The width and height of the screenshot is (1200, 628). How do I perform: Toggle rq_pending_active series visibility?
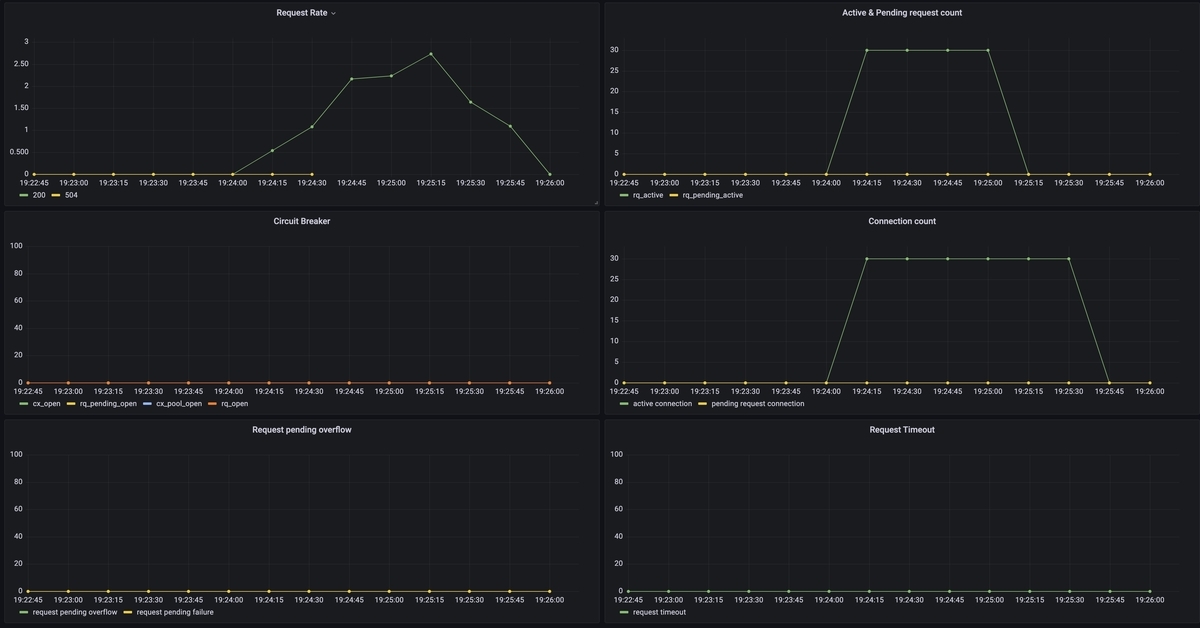713,195
